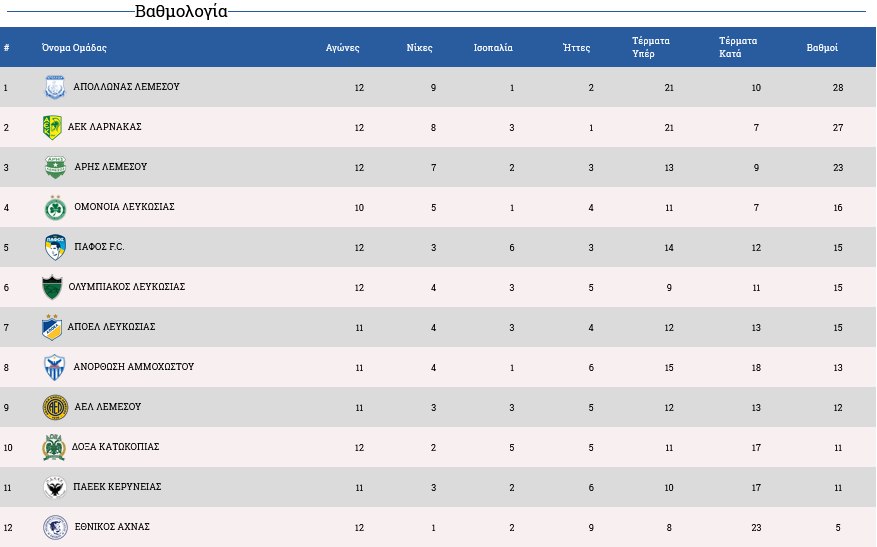Open the Ethnikos Achnas round crest
This screenshot has height=547, width=877.
(55, 527)
